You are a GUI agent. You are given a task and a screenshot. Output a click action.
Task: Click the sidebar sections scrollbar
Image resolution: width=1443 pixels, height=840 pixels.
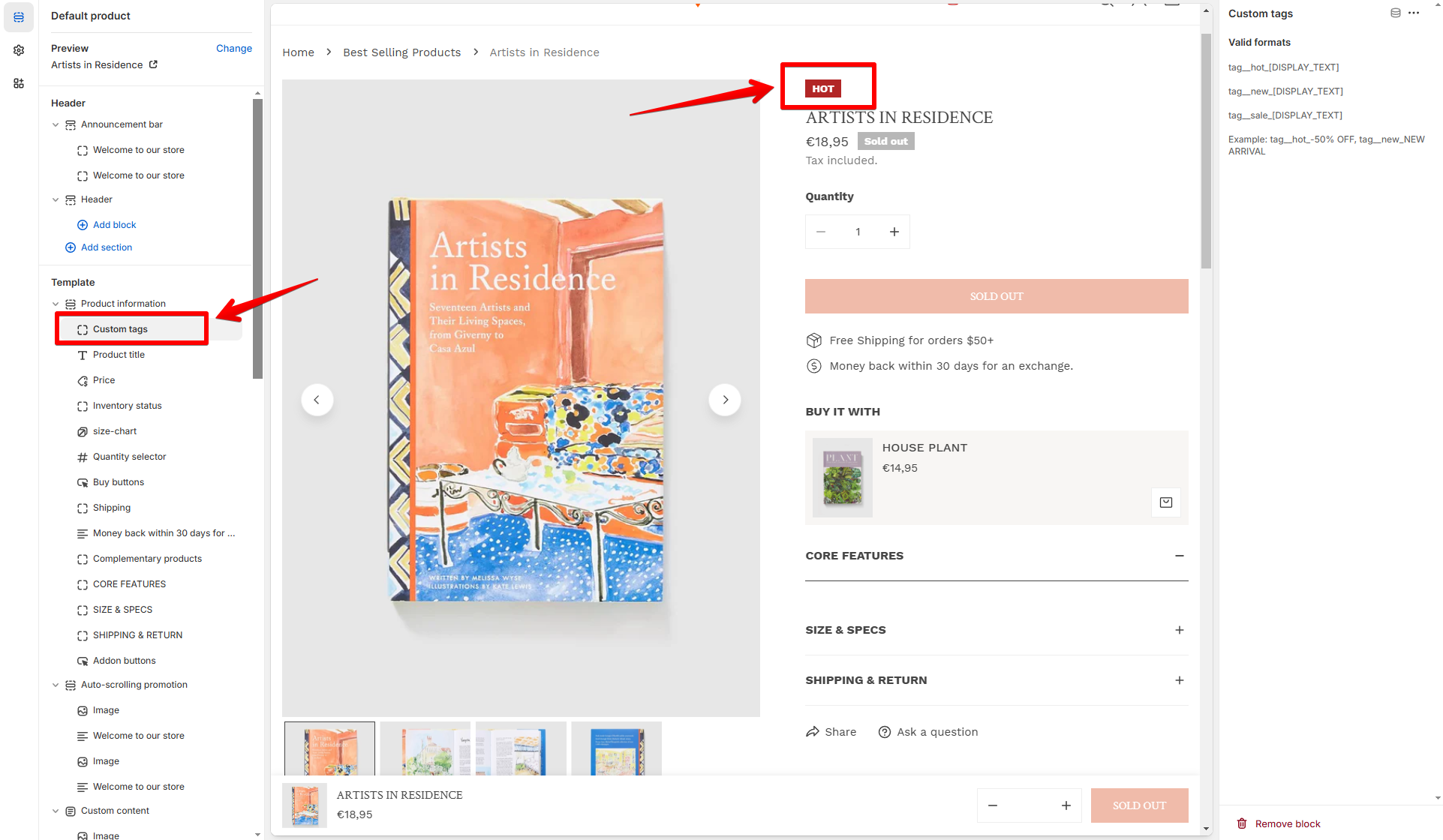257,238
